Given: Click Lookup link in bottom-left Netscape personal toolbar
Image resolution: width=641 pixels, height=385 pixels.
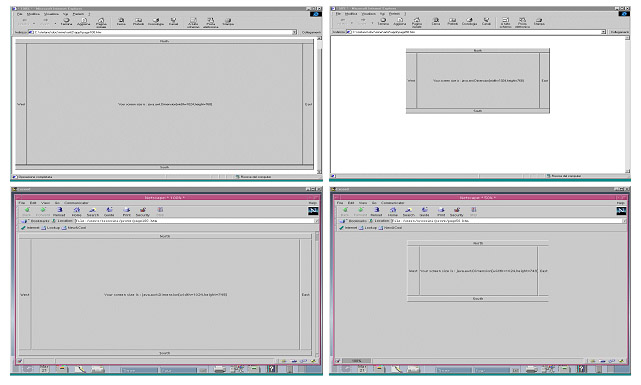Looking at the screenshot, I should [x=51, y=228].
